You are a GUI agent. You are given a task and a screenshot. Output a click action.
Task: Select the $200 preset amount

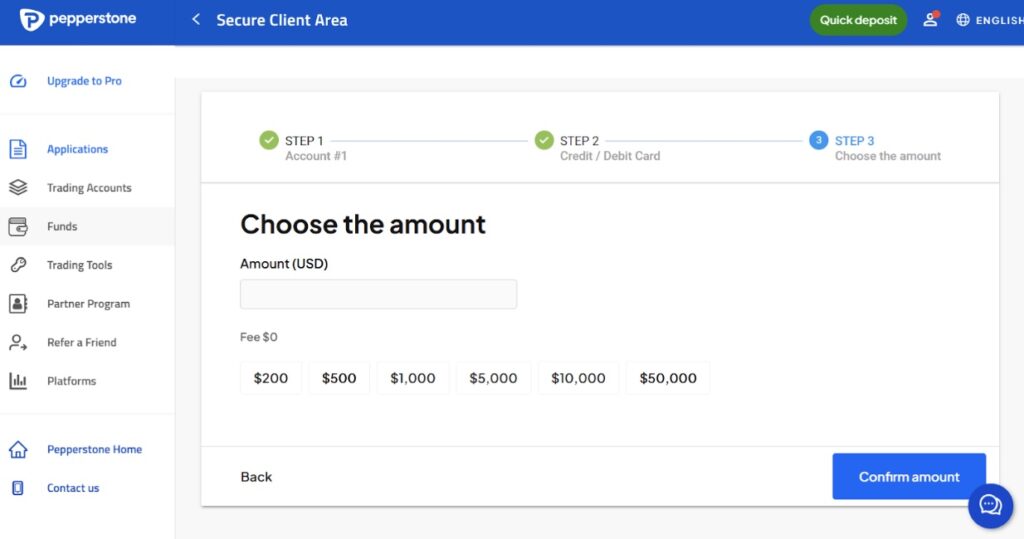point(271,378)
